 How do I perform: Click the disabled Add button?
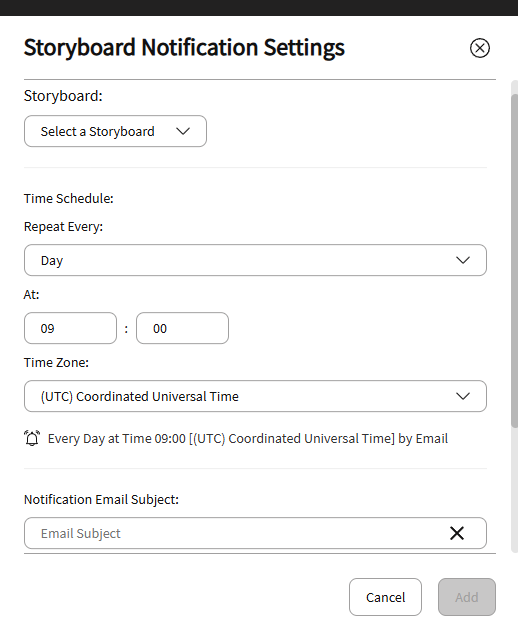tap(467, 597)
